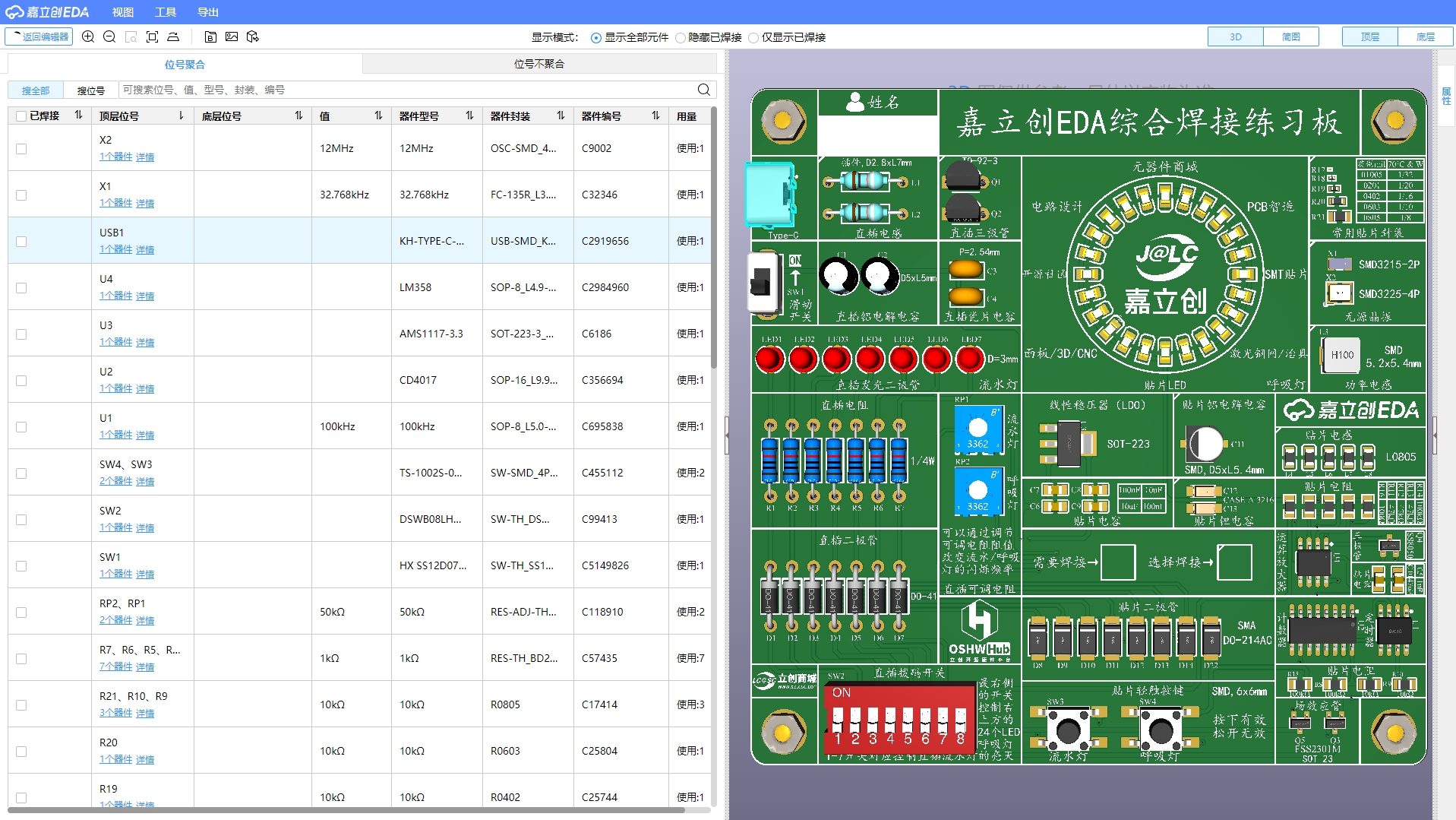
Task: Select 仅显示已焊接 display mode radio button
Action: [x=753, y=38]
